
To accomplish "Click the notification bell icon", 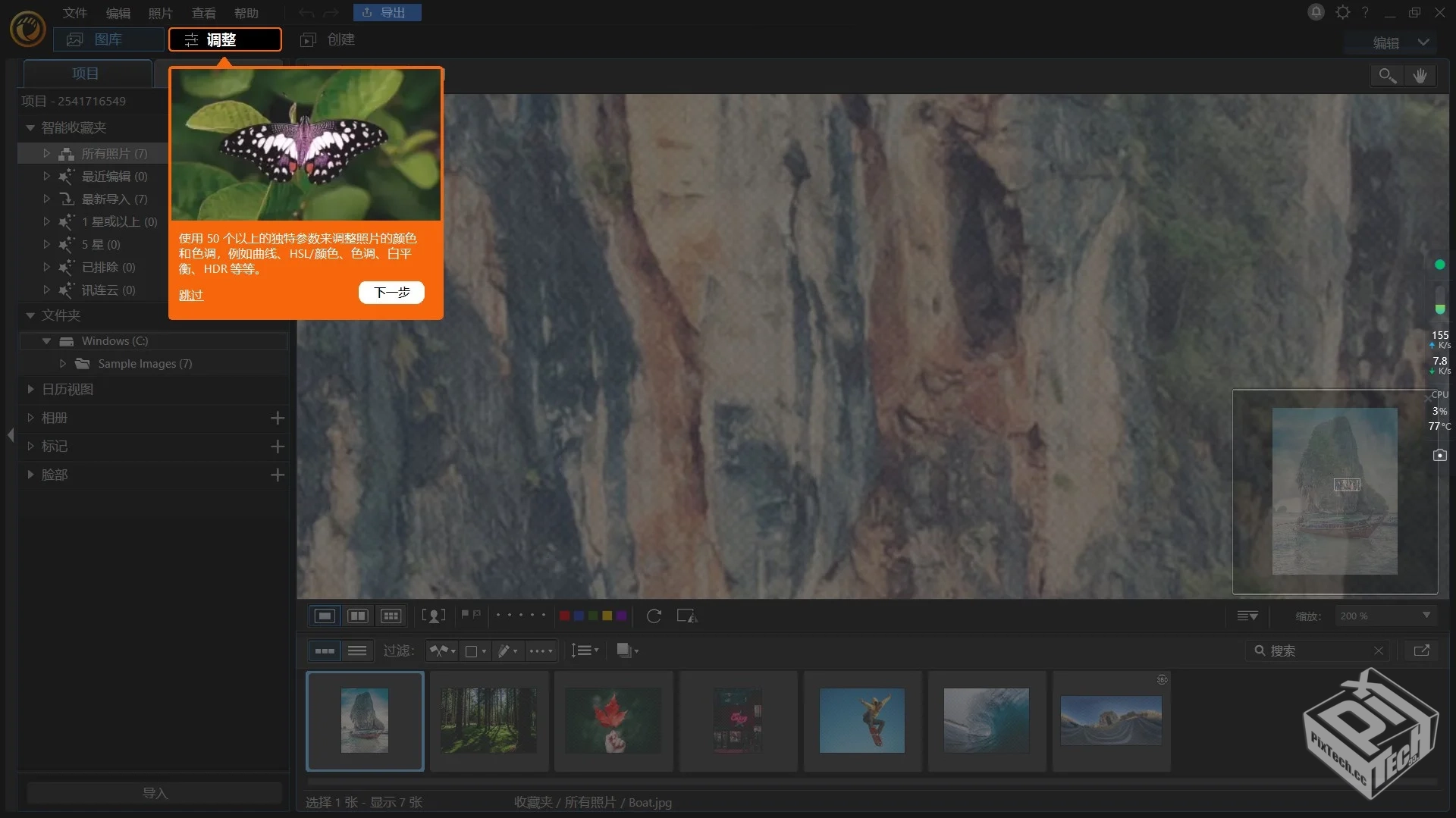I will (x=1316, y=12).
